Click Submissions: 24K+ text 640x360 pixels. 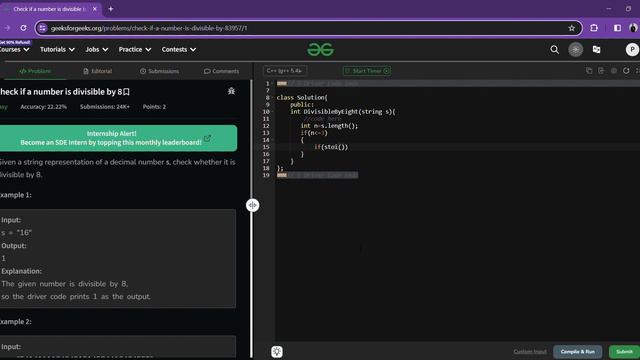coord(105,107)
